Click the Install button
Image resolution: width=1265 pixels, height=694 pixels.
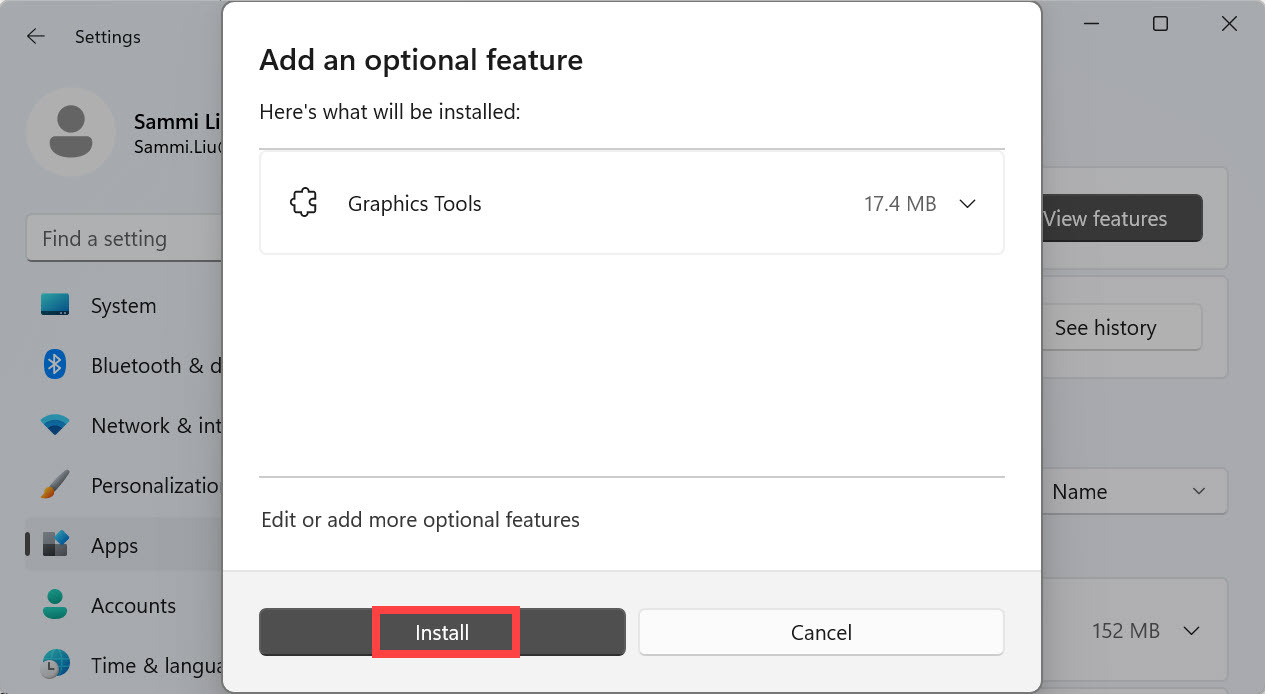point(442,633)
